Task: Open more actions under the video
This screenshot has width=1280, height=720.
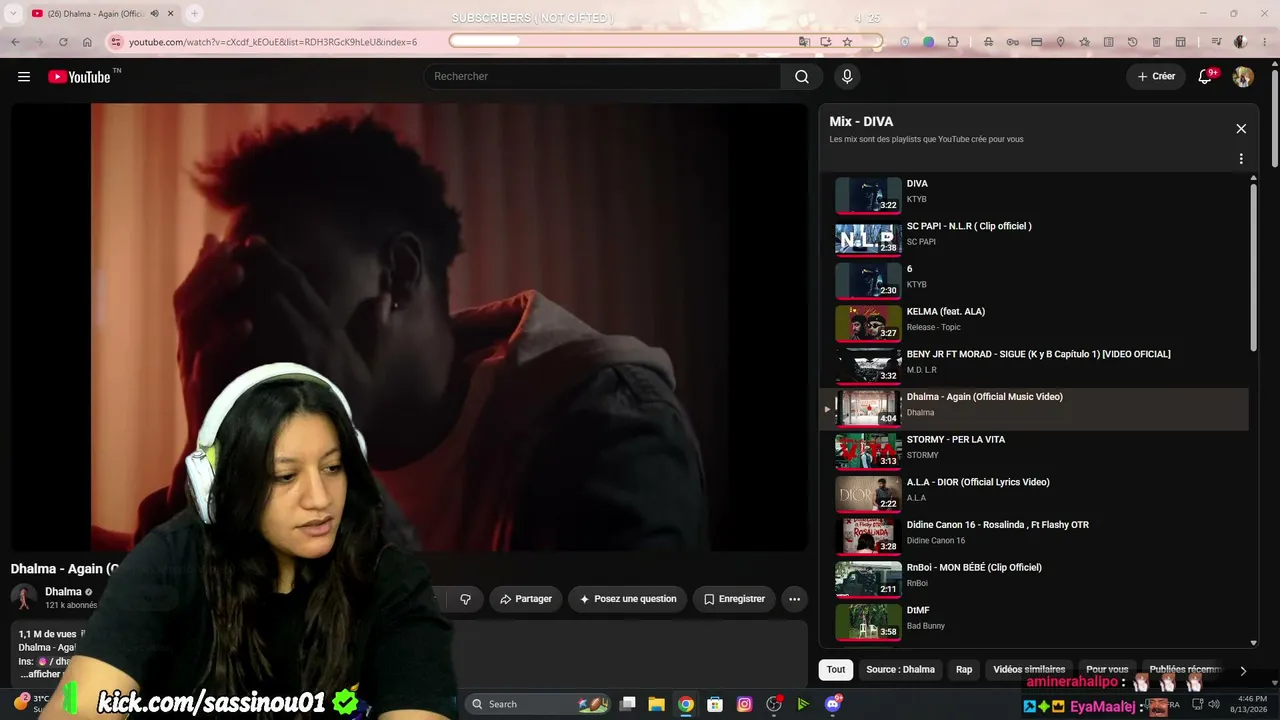Action: 794,599
